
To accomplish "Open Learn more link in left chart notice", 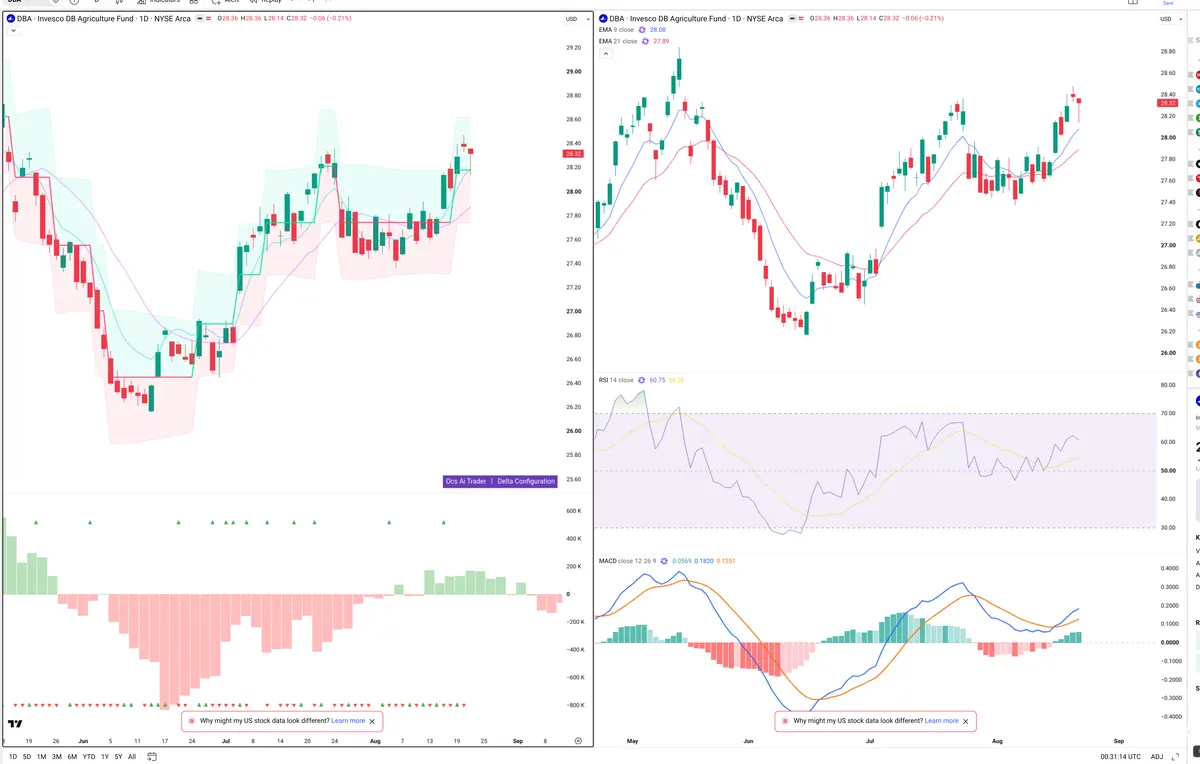I will pos(348,721).
